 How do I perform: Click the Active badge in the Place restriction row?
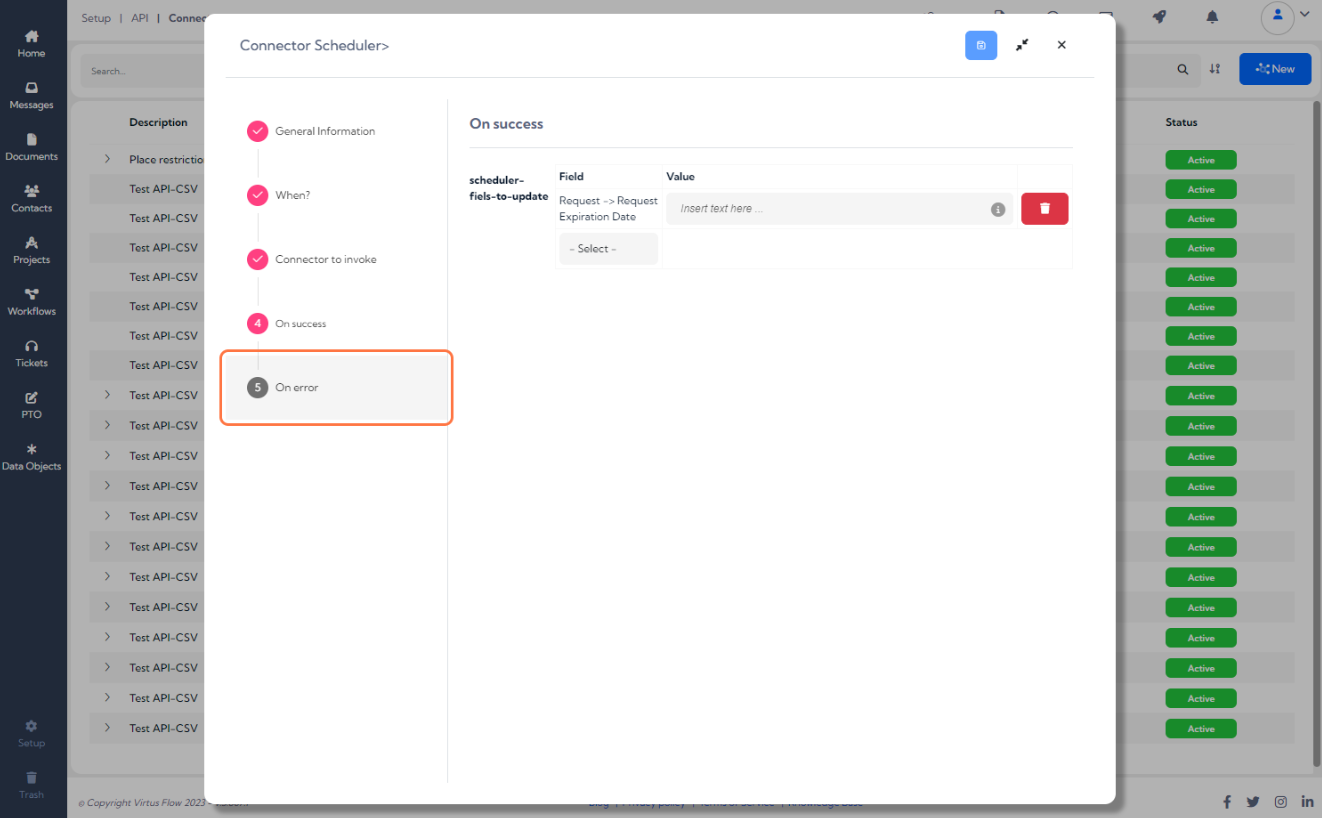click(1201, 160)
